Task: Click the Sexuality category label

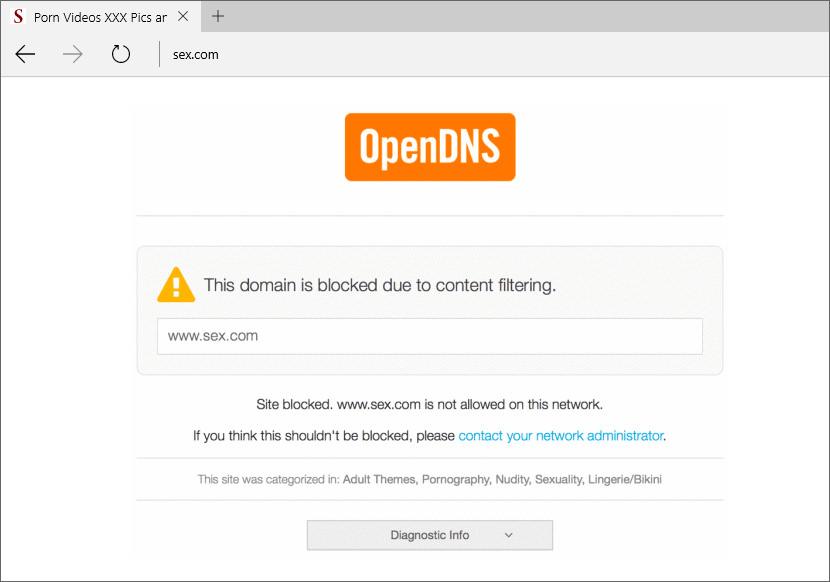Action: pyautogui.click(x=558, y=479)
